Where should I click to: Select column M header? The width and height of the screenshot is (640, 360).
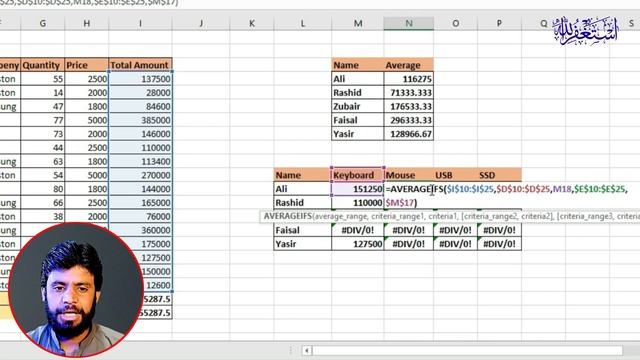point(358,23)
